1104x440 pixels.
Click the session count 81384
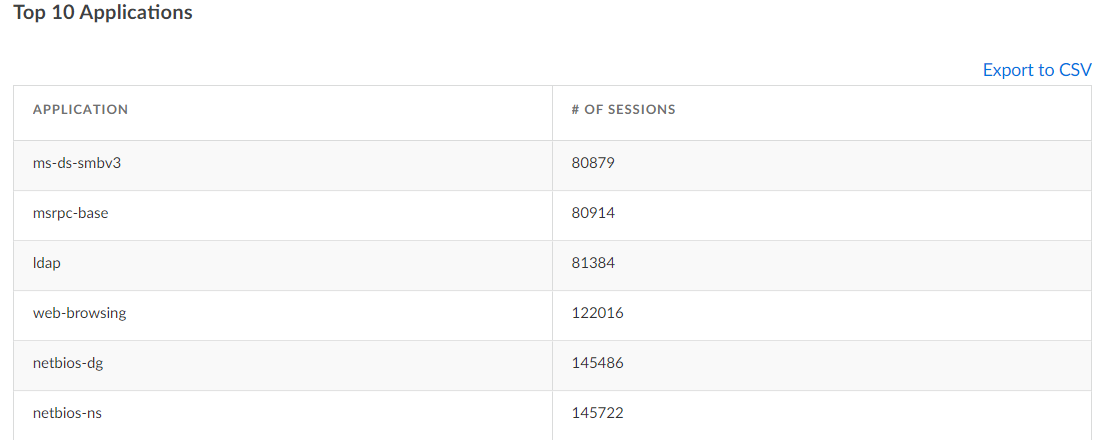[593, 263]
